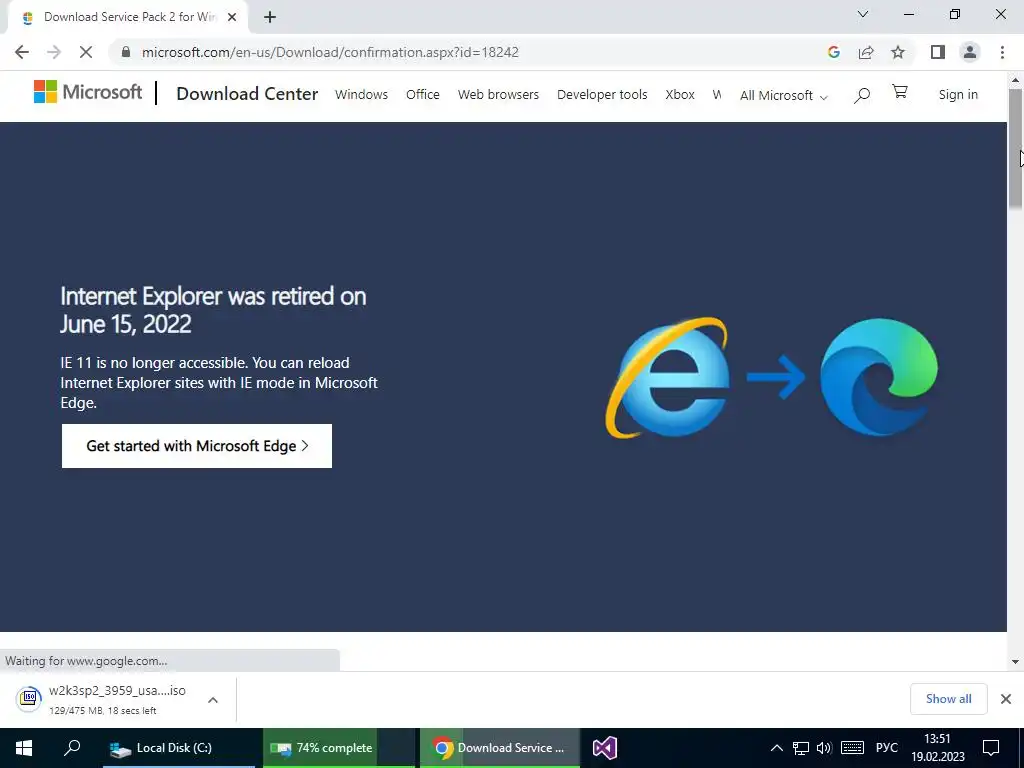Open Visual Studio from taskbar
Screen dimensions: 1024x768
[605, 748]
